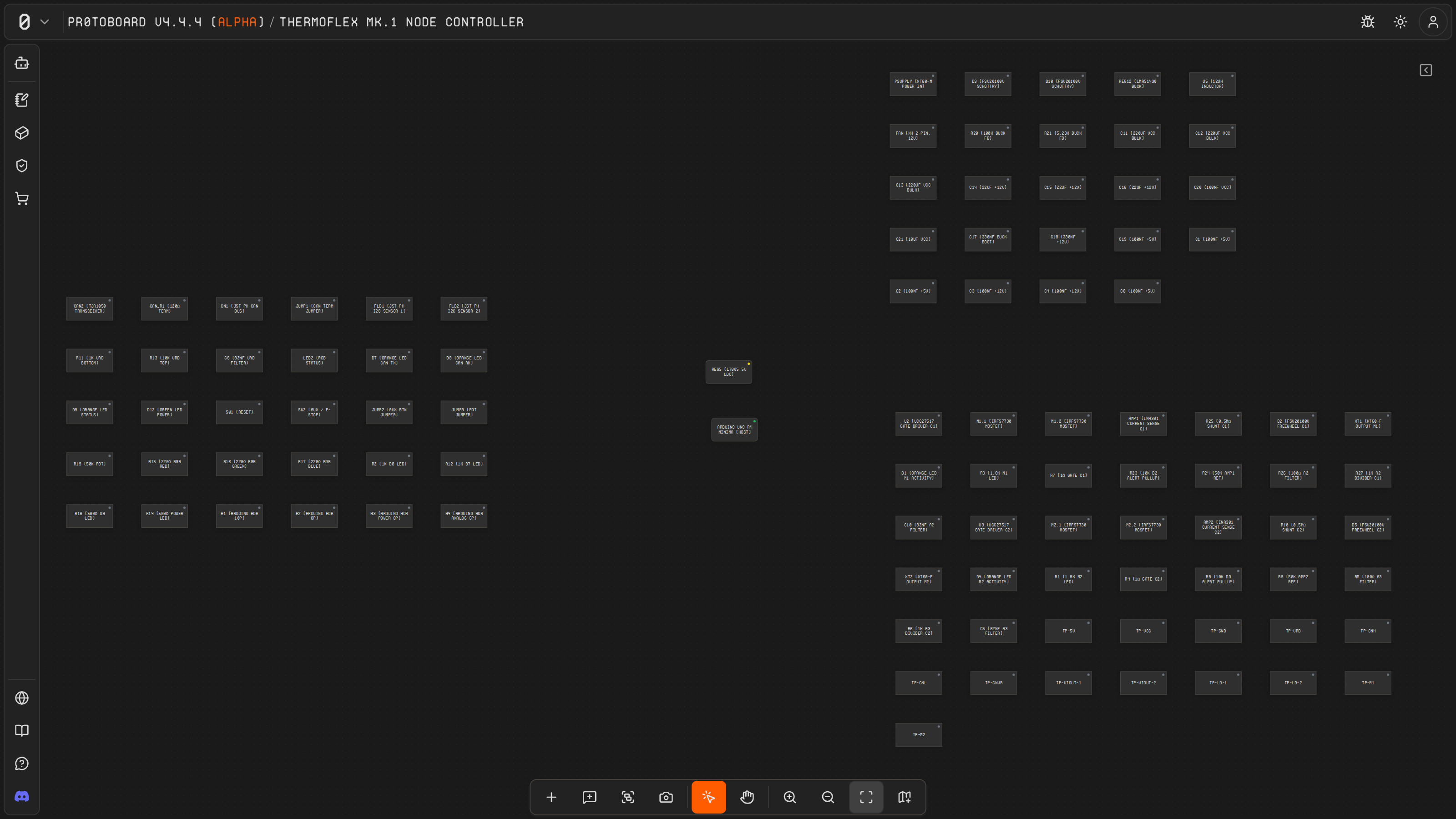This screenshot has width=1456, height=819.
Task: Click the add comment toolbar icon
Action: [x=590, y=797]
